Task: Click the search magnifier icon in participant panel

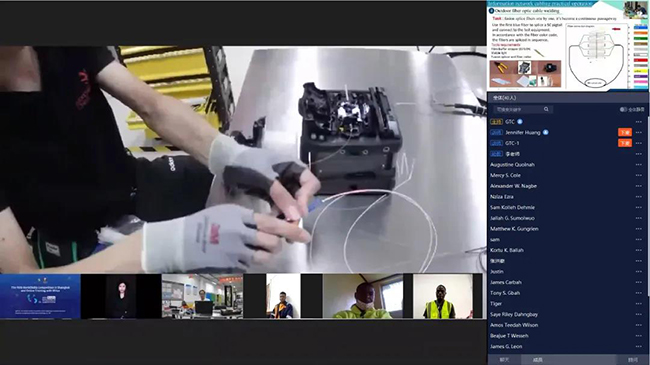Action: pyautogui.click(x=546, y=109)
